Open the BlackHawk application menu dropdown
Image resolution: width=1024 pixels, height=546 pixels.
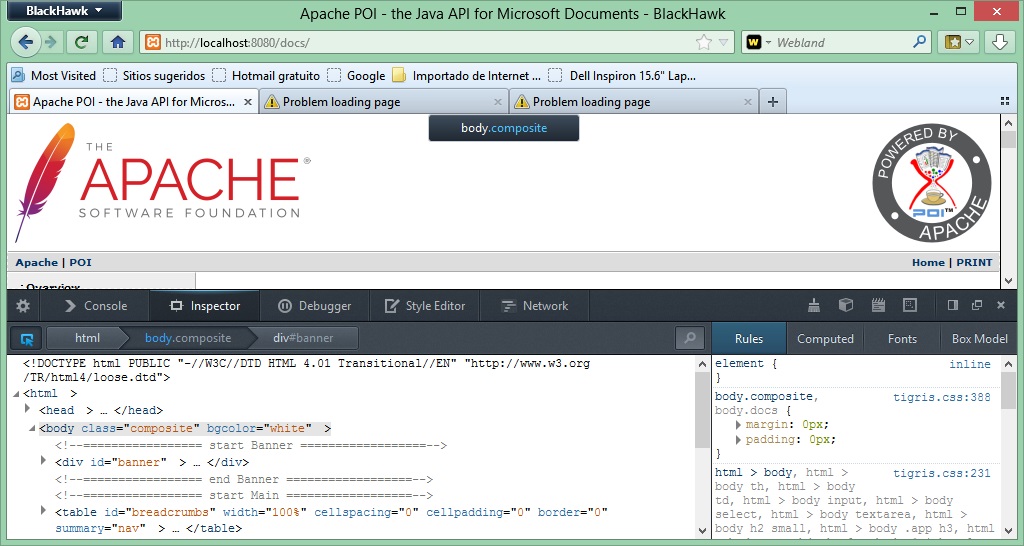coord(65,10)
